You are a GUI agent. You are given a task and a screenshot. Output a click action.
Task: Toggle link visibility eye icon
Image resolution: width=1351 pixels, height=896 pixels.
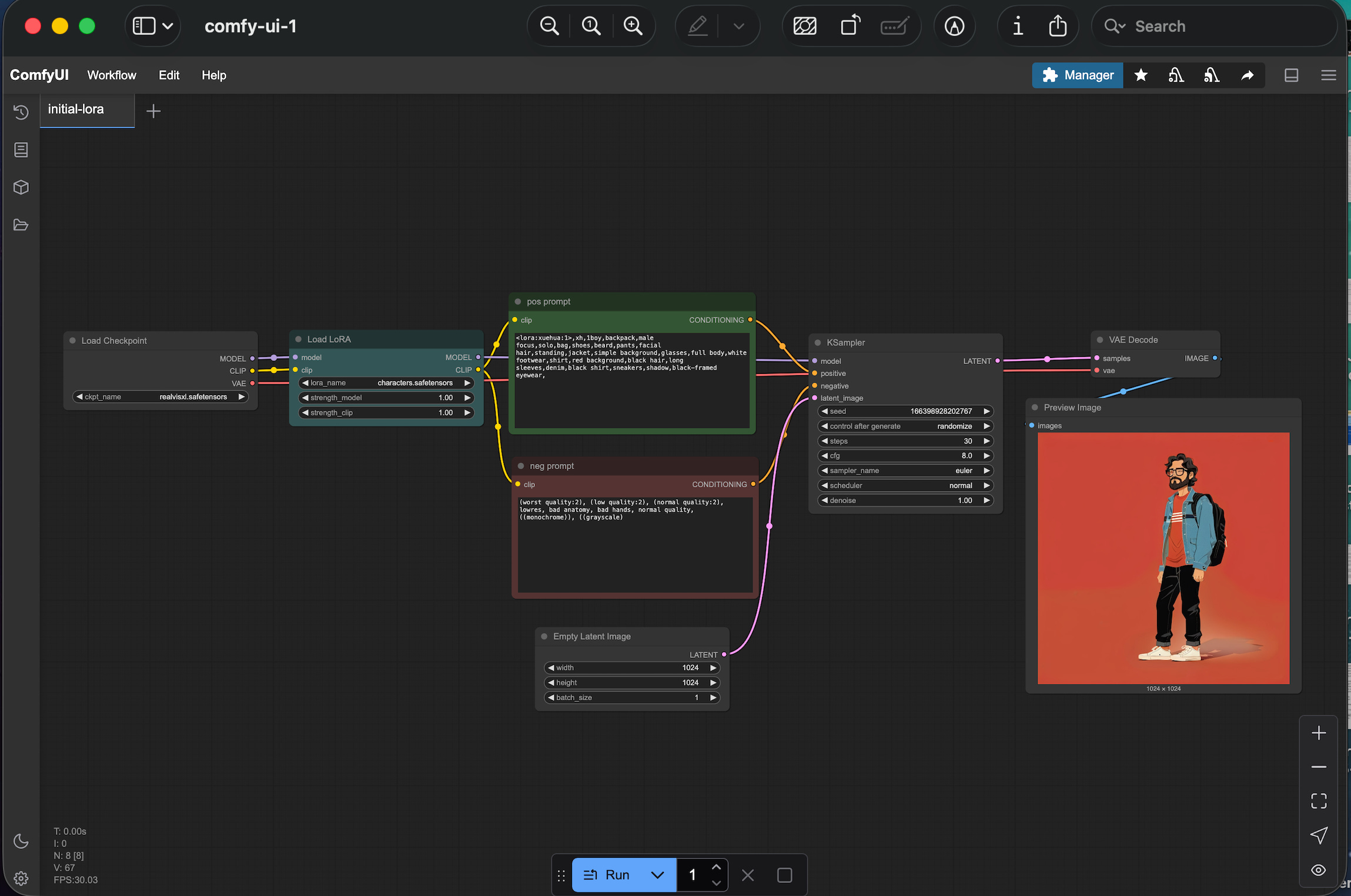click(1319, 870)
